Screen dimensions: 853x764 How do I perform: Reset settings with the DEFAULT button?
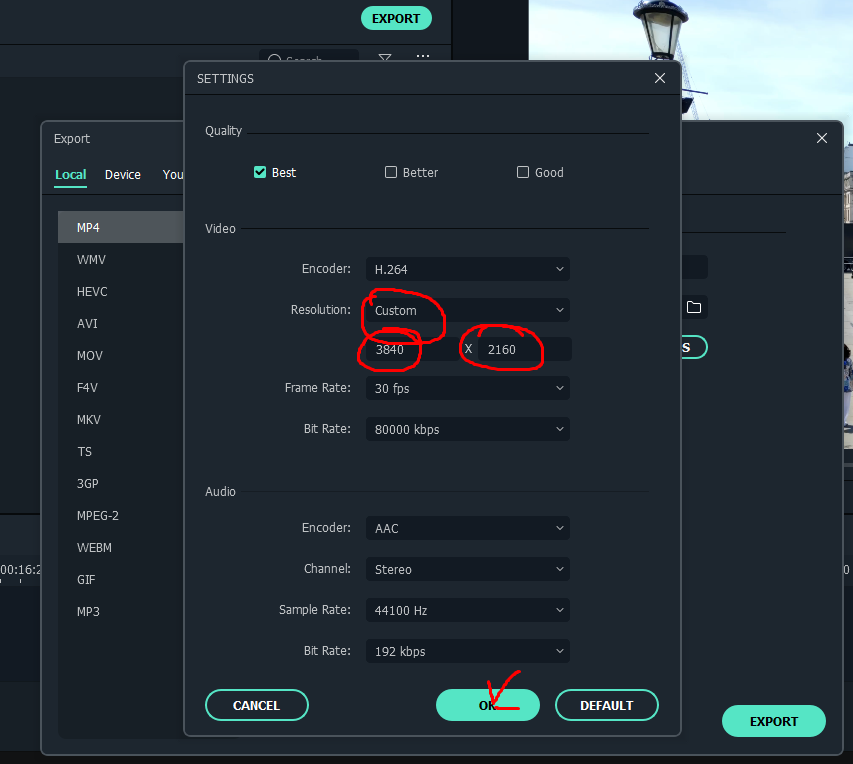[607, 705]
